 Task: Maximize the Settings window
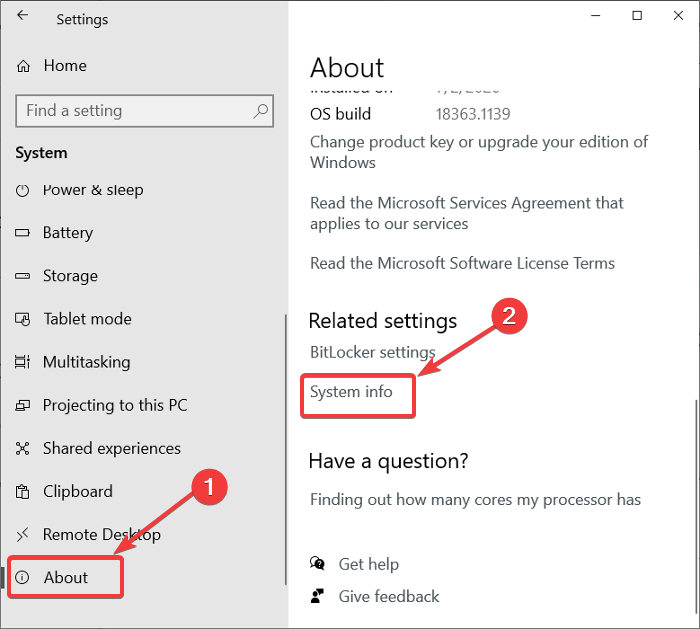(637, 16)
